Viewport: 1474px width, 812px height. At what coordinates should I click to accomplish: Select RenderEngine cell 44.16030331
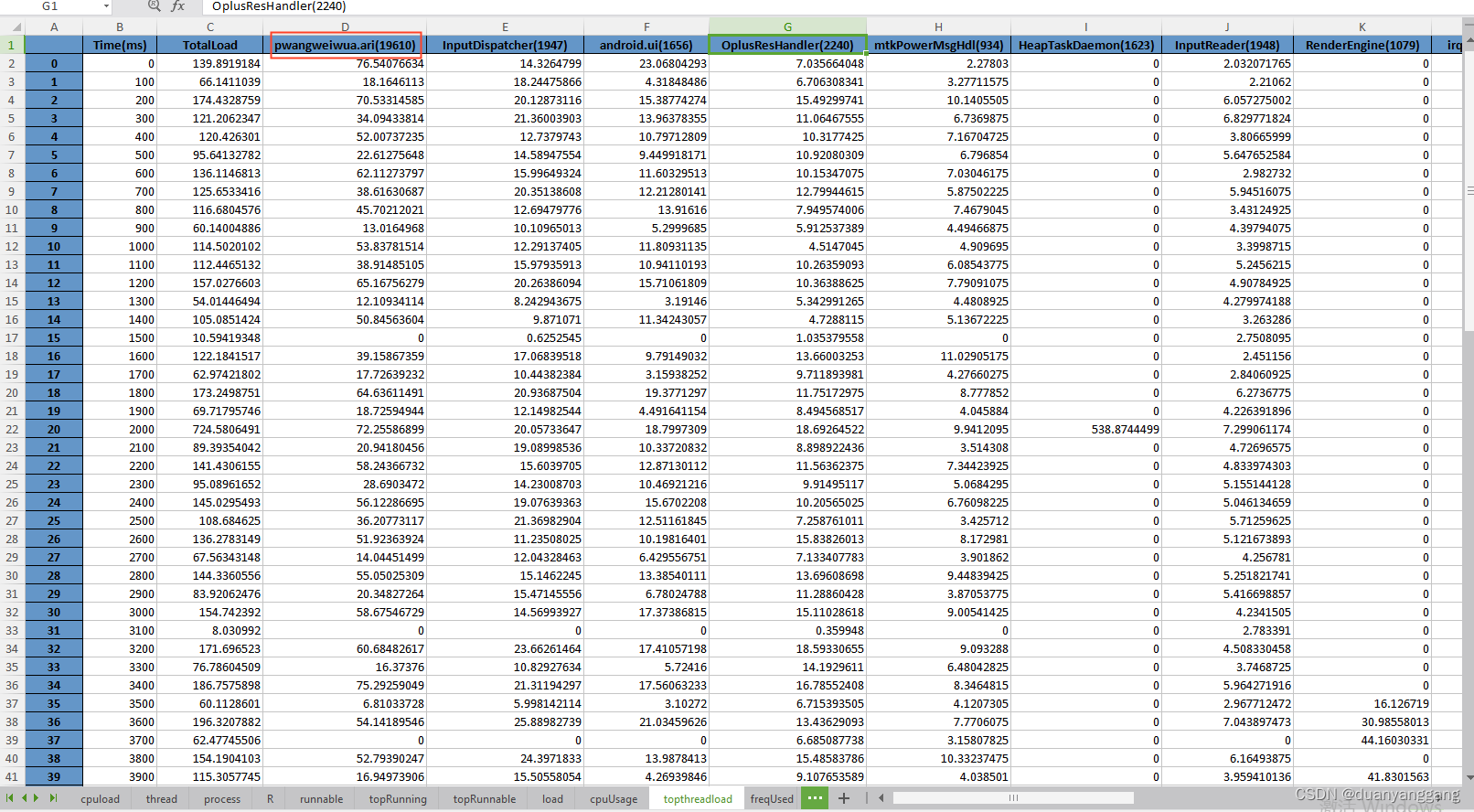[x=1362, y=740]
